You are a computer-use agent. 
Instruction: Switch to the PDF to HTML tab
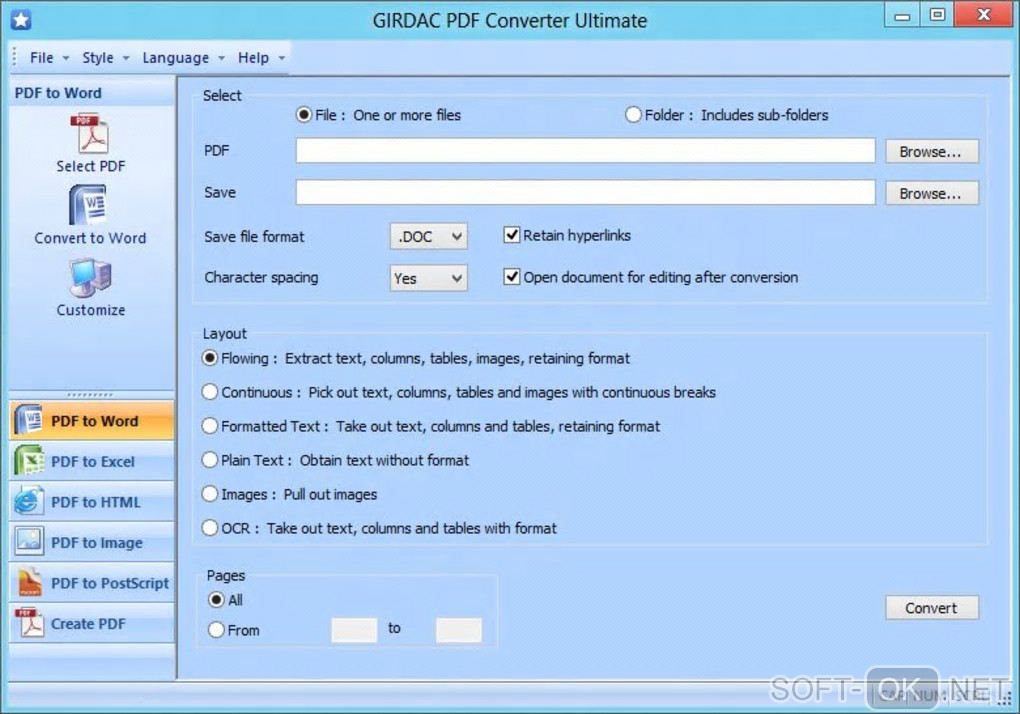coord(92,501)
